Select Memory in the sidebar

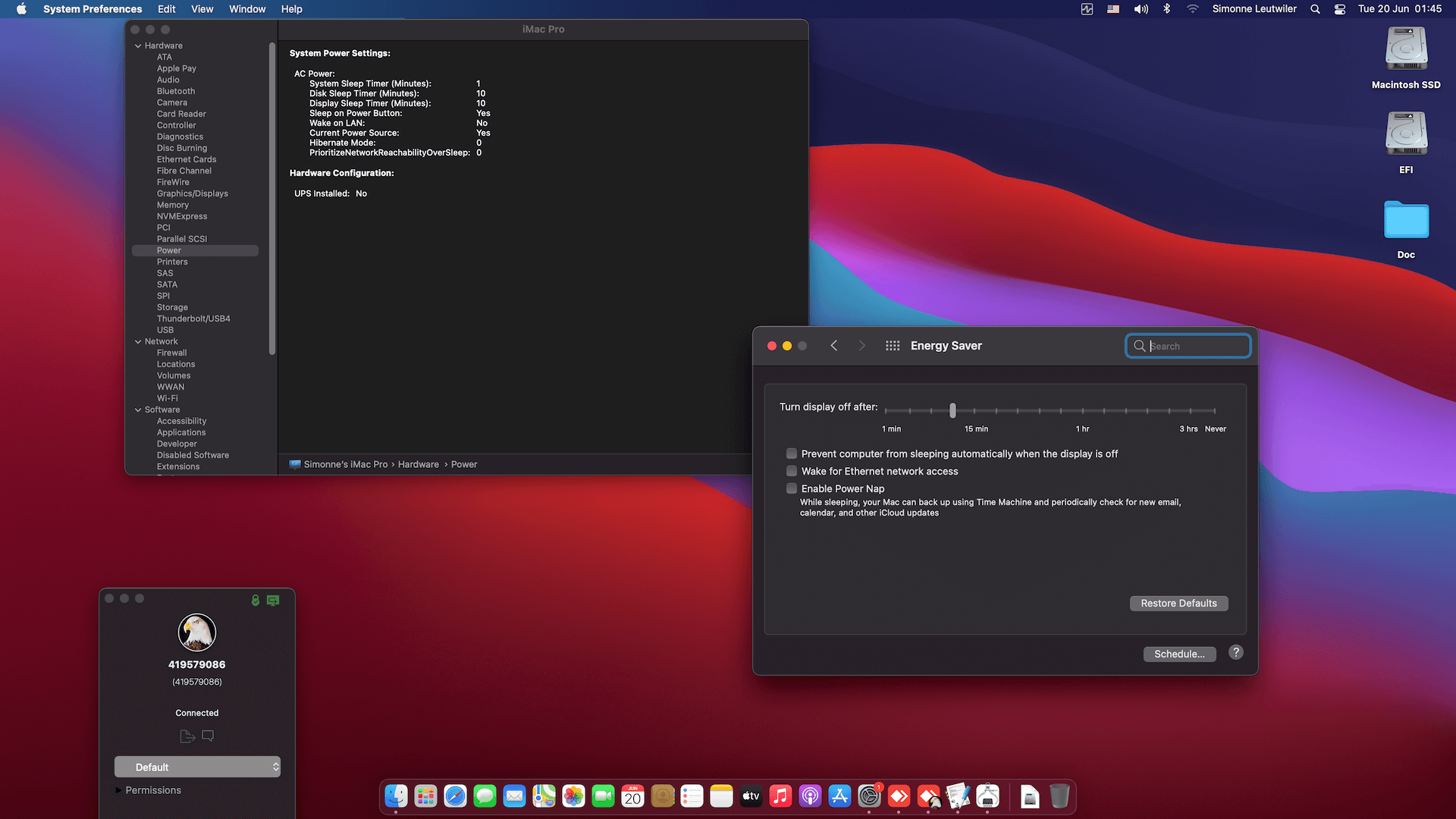(173, 205)
